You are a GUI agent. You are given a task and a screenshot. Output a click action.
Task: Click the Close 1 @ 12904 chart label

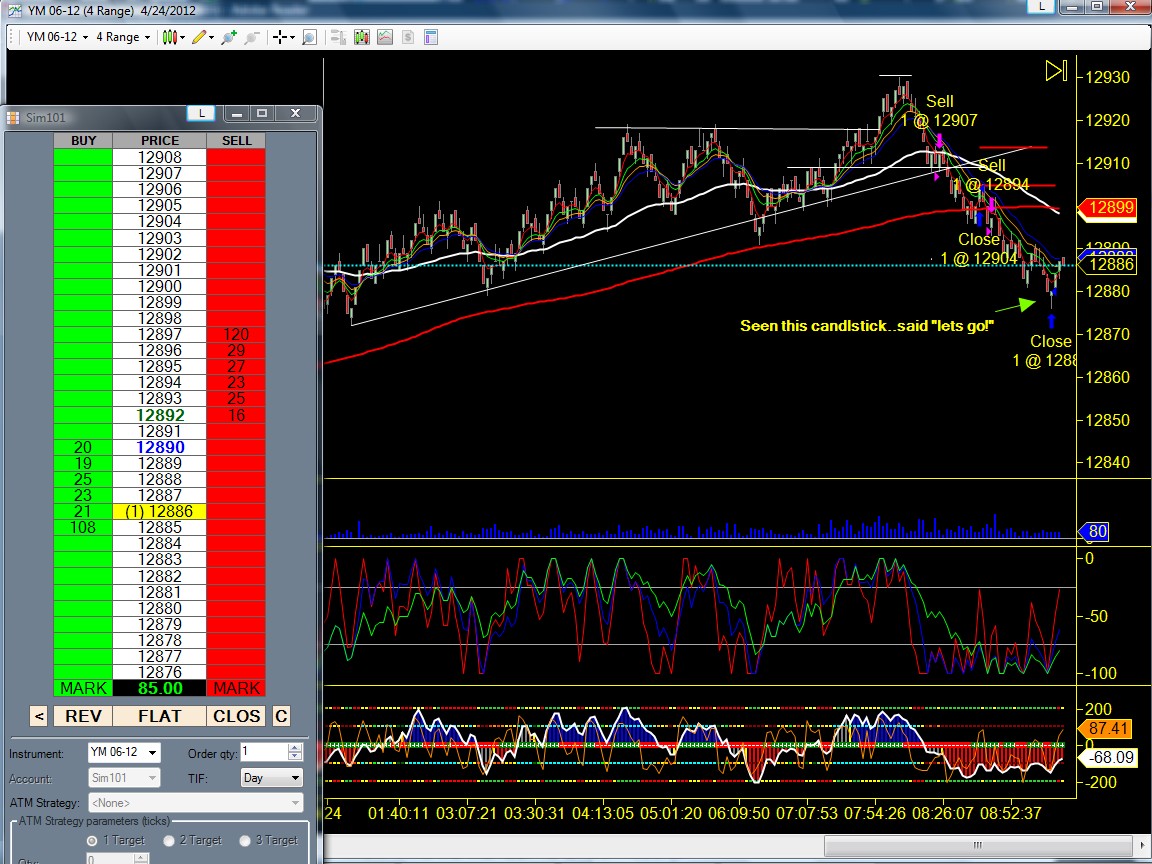tap(979, 249)
